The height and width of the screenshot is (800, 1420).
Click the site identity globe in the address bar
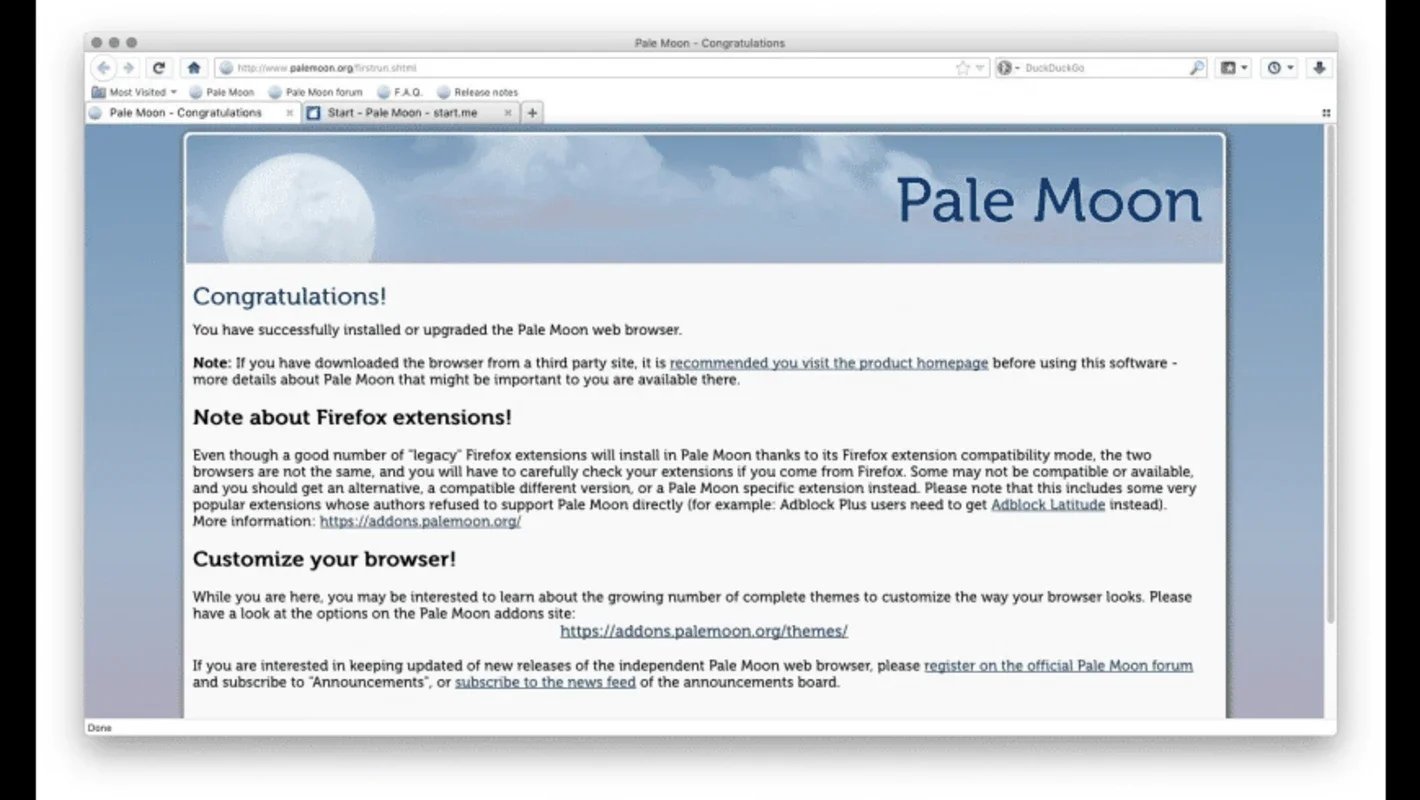(226, 68)
